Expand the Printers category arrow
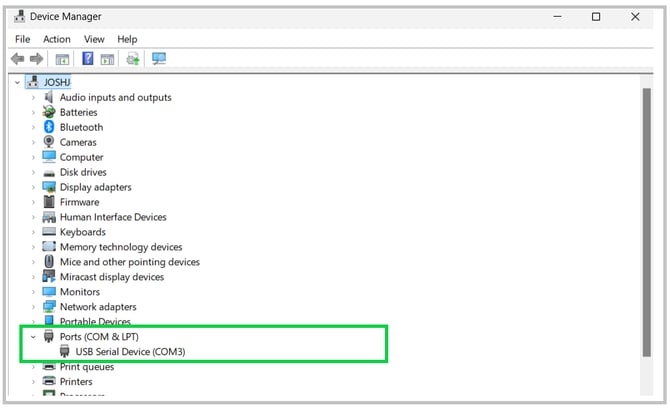 [x=33, y=382]
